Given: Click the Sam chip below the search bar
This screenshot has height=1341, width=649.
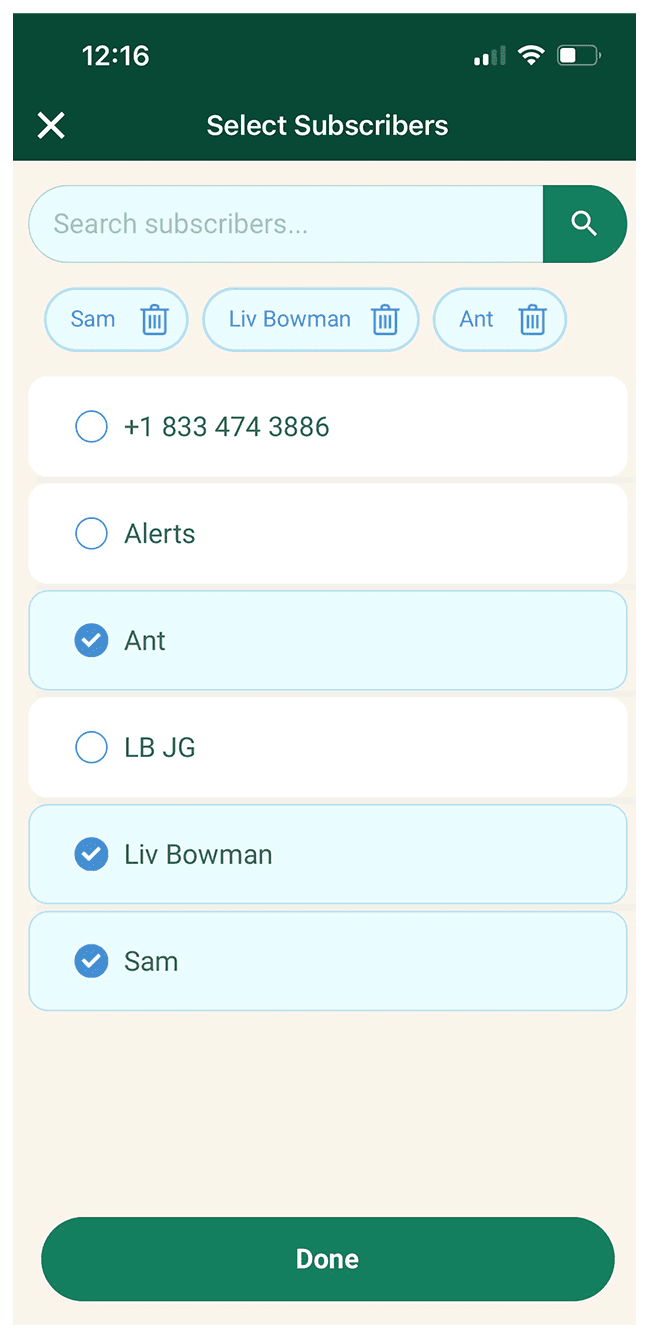Looking at the screenshot, I should coord(93,319).
